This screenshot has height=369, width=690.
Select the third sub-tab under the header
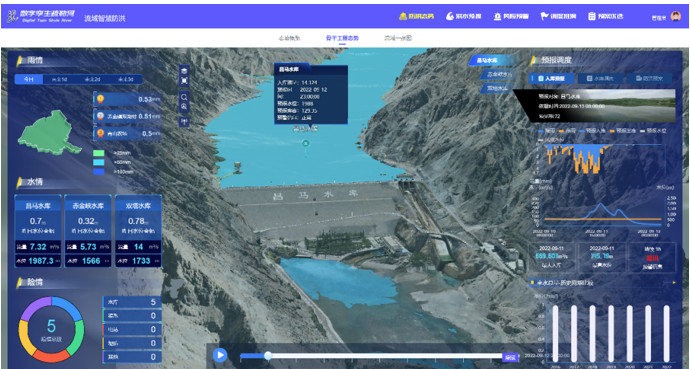(398, 38)
